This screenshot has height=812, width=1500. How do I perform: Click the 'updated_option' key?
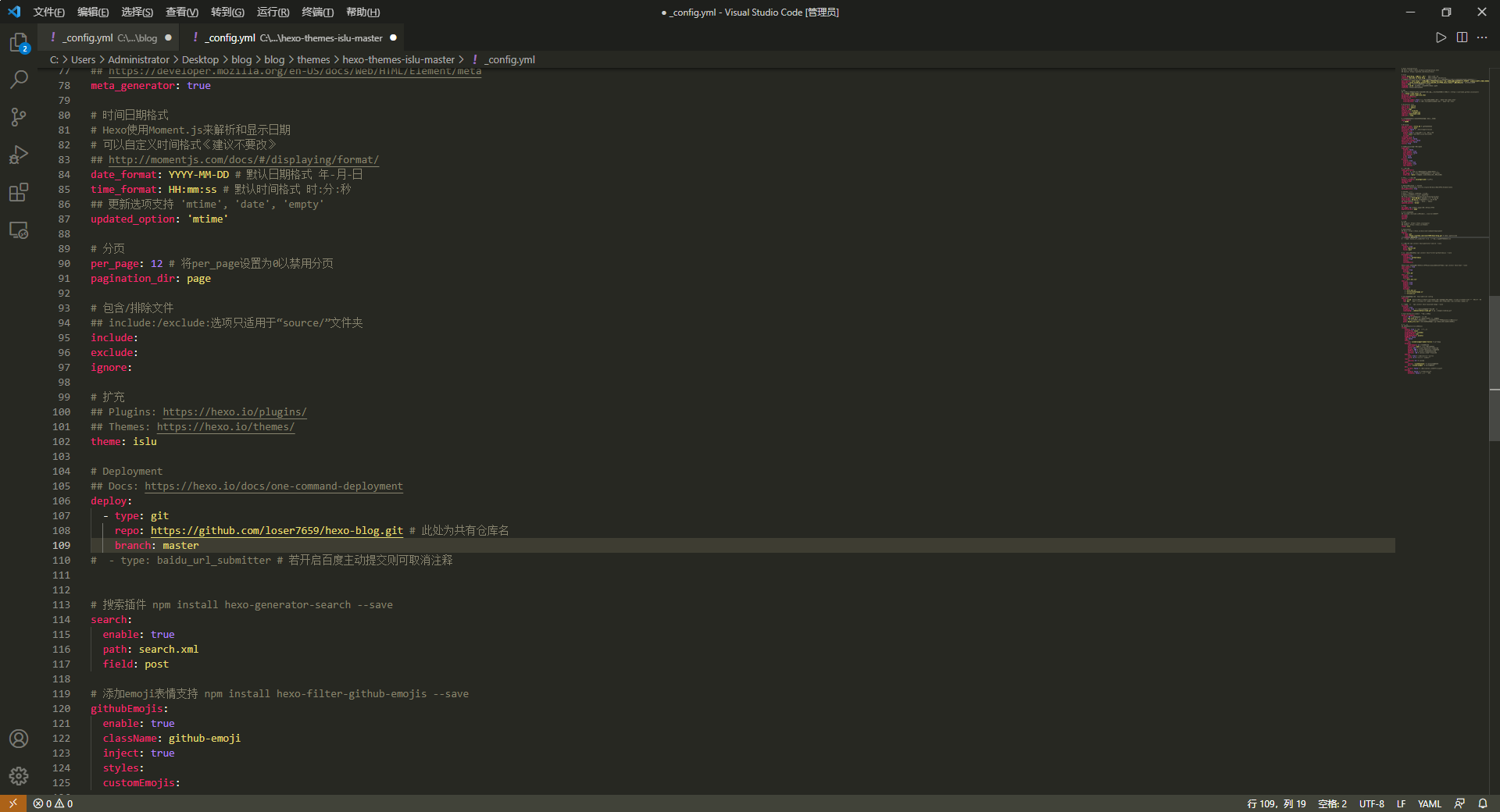pyautogui.click(x=133, y=219)
